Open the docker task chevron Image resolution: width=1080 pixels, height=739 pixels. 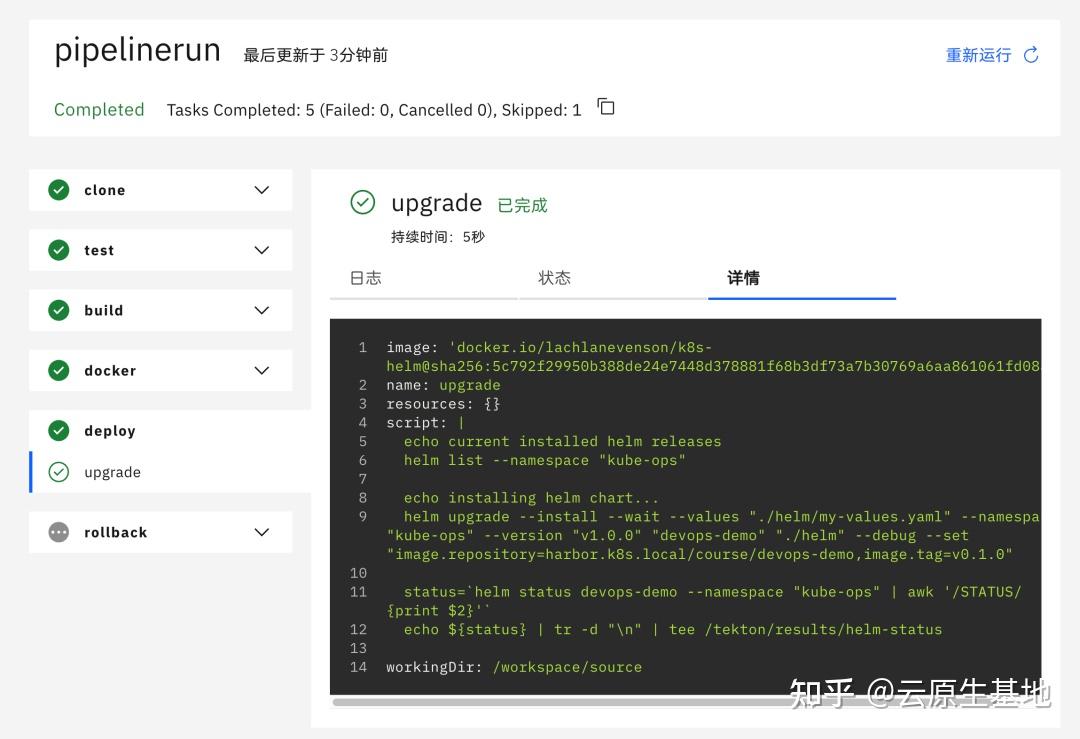point(261,370)
